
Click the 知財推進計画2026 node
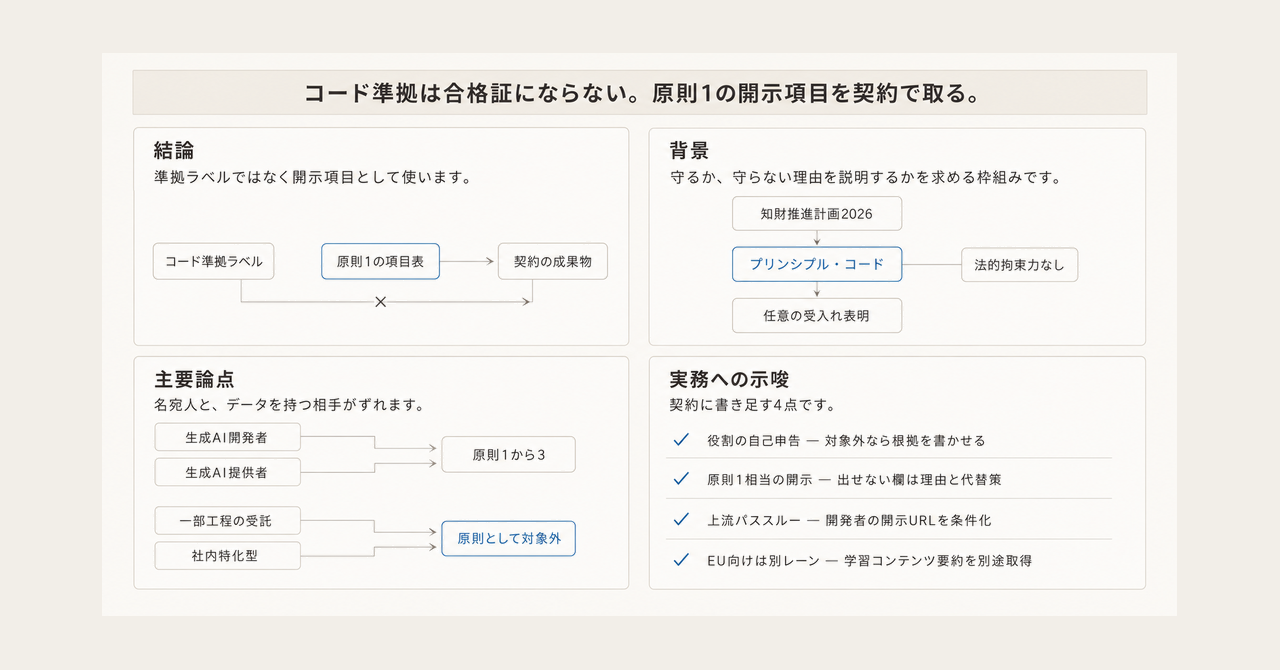[817, 213]
